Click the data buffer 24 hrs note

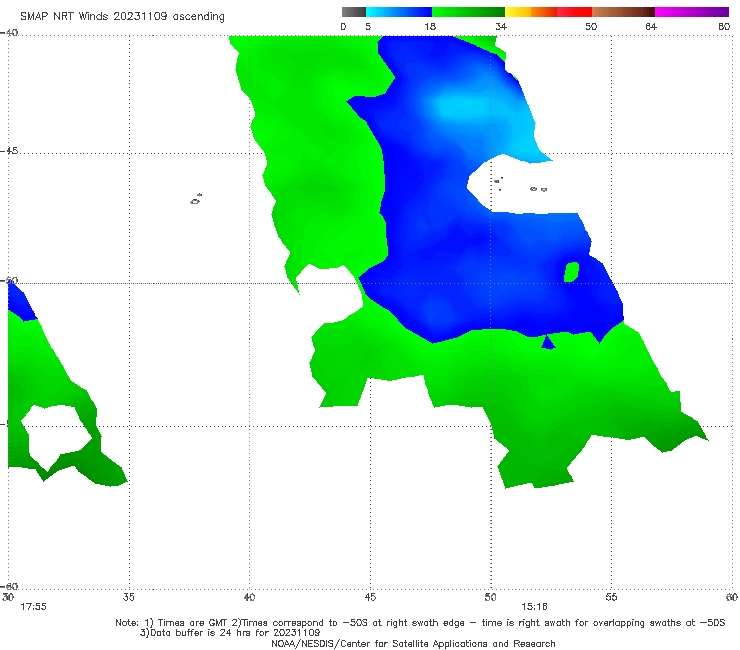tap(230, 633)
